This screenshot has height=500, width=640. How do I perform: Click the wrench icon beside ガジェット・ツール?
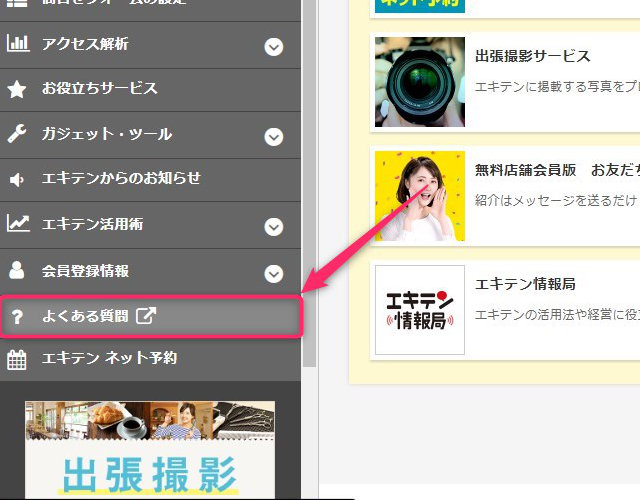[17, 133]
